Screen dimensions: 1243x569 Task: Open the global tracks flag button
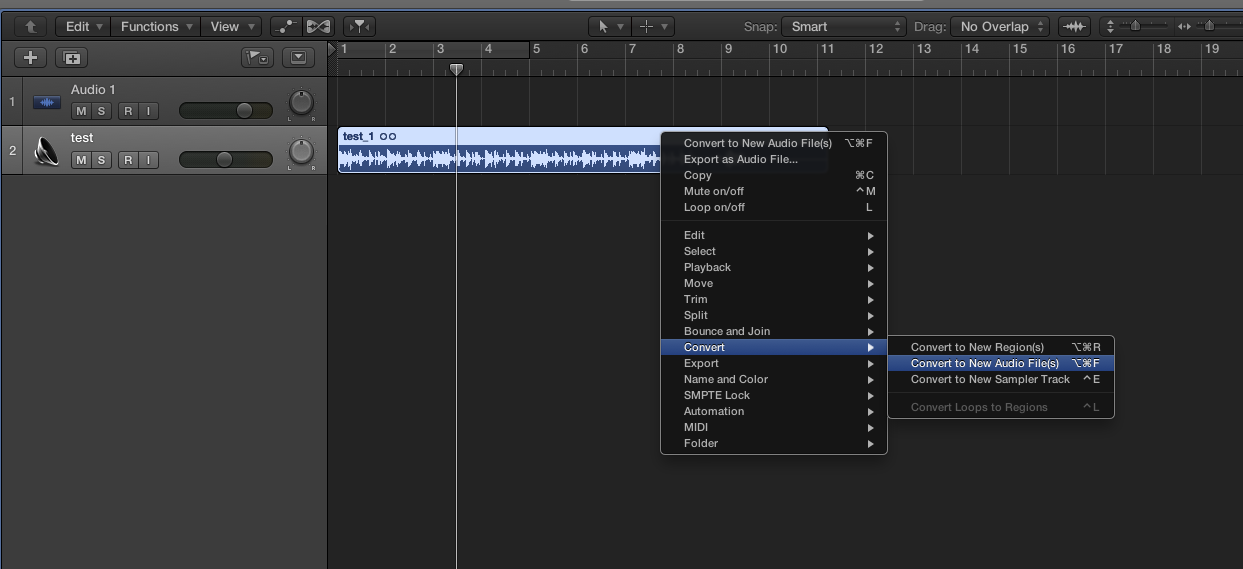[257, 58]
